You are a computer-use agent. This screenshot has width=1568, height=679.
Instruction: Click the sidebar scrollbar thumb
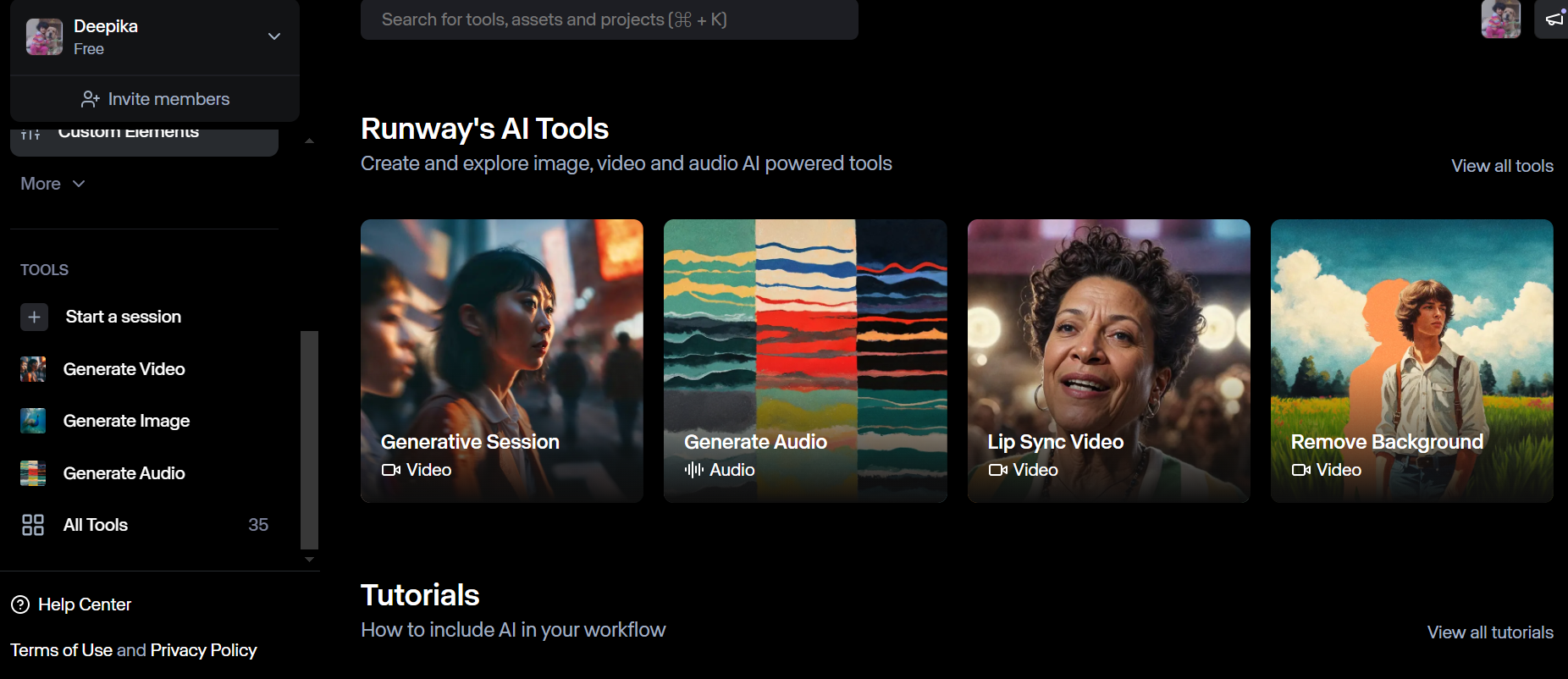click(x=310, y=440)
